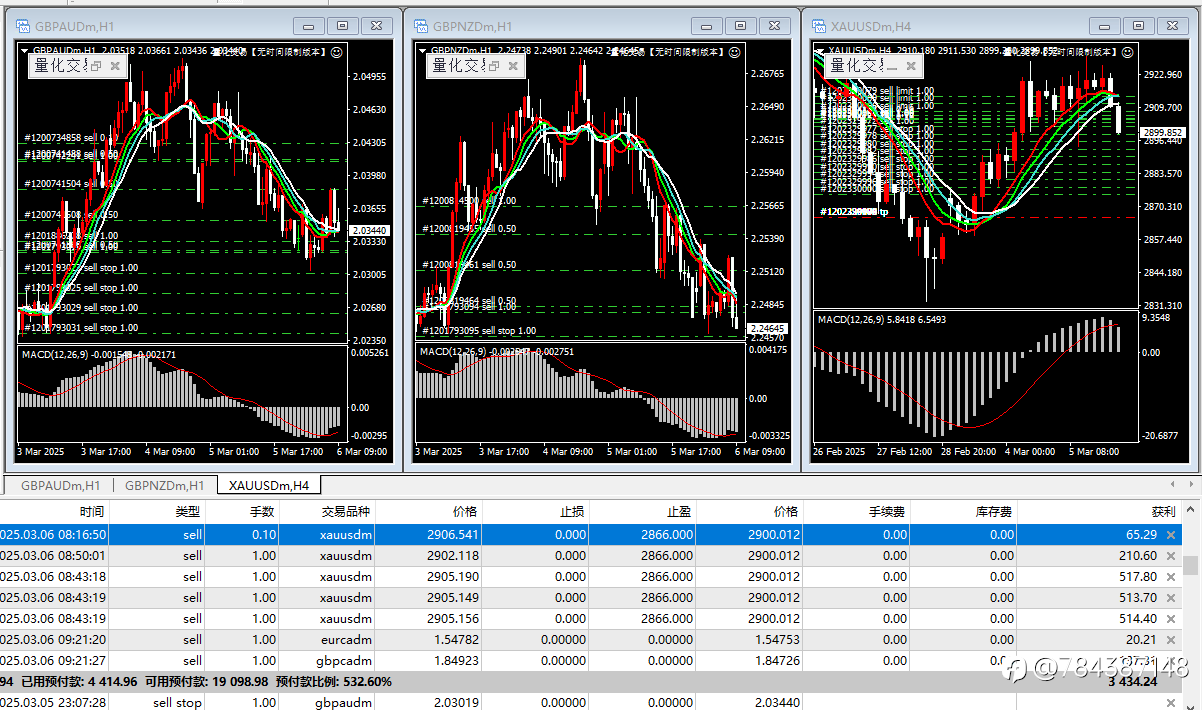Close the xauusdm order with profit 517.80
This screenshot has height=710, width=1202.
[x=1171, y=577]
